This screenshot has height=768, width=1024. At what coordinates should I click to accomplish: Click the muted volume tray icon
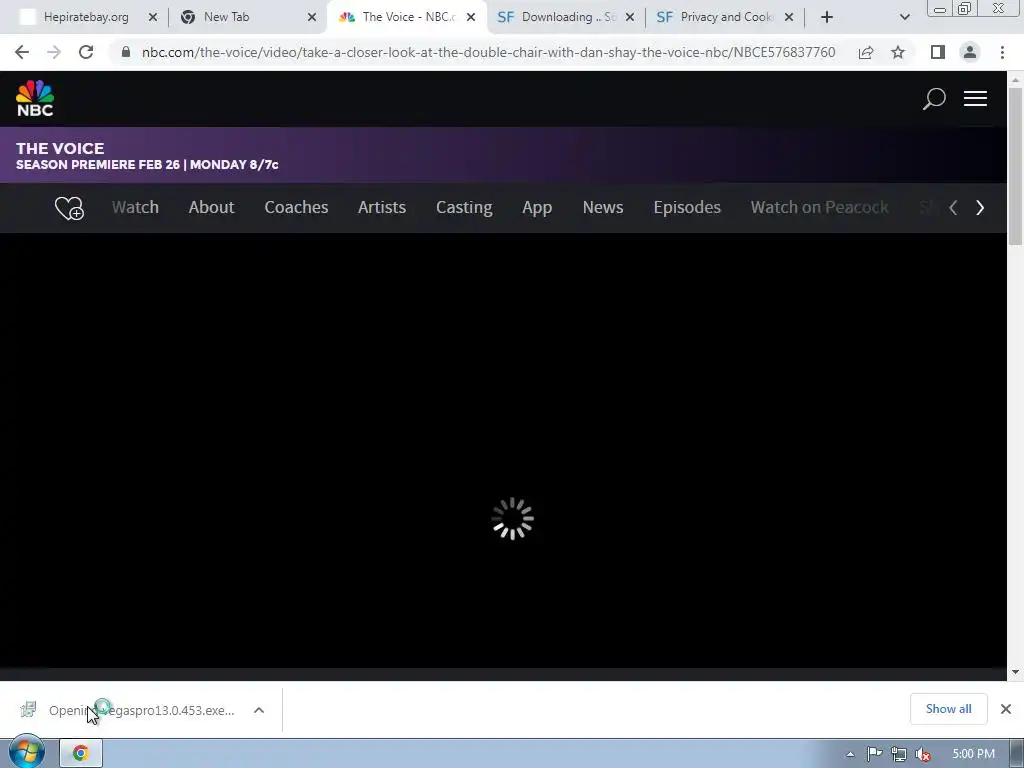tap(923, 754)
